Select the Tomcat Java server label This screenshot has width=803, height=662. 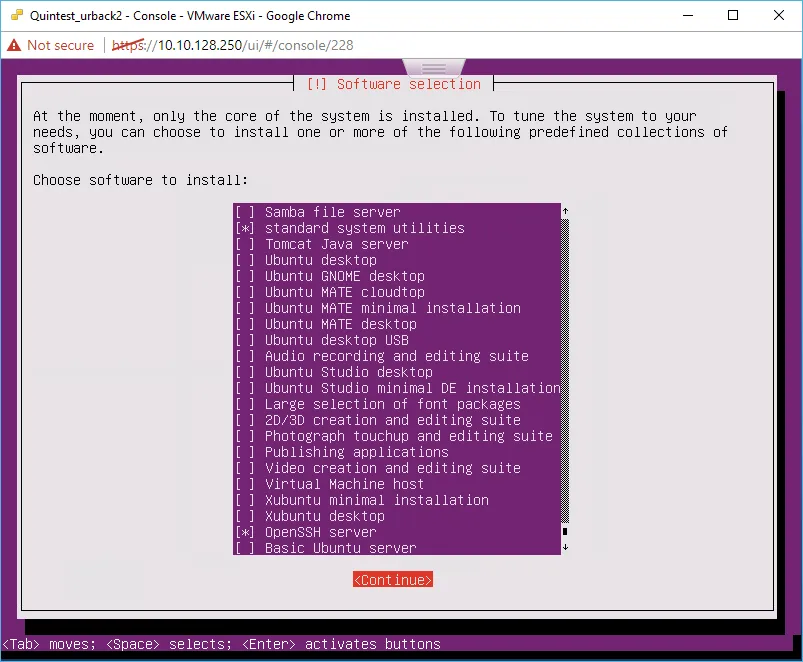pyautogui.click(x=336, y=244)
